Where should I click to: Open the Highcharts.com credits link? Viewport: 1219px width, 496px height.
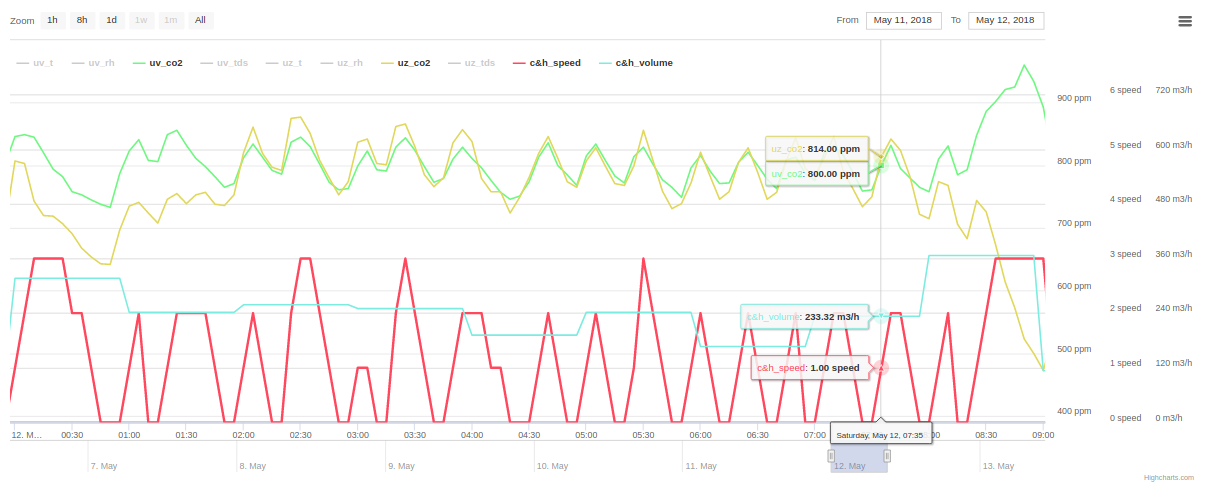click(x=1169, y=478)
